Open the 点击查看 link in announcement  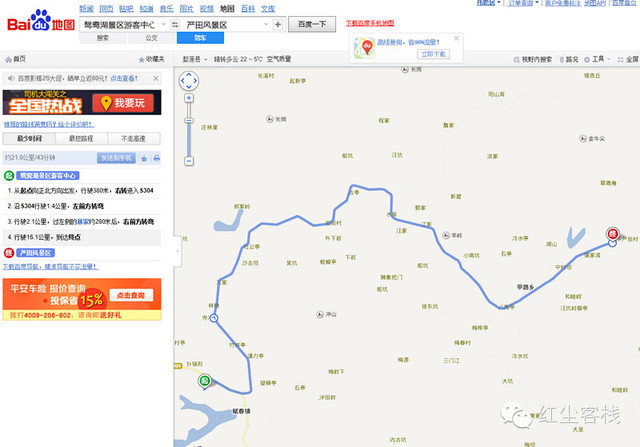coord(124,78)
